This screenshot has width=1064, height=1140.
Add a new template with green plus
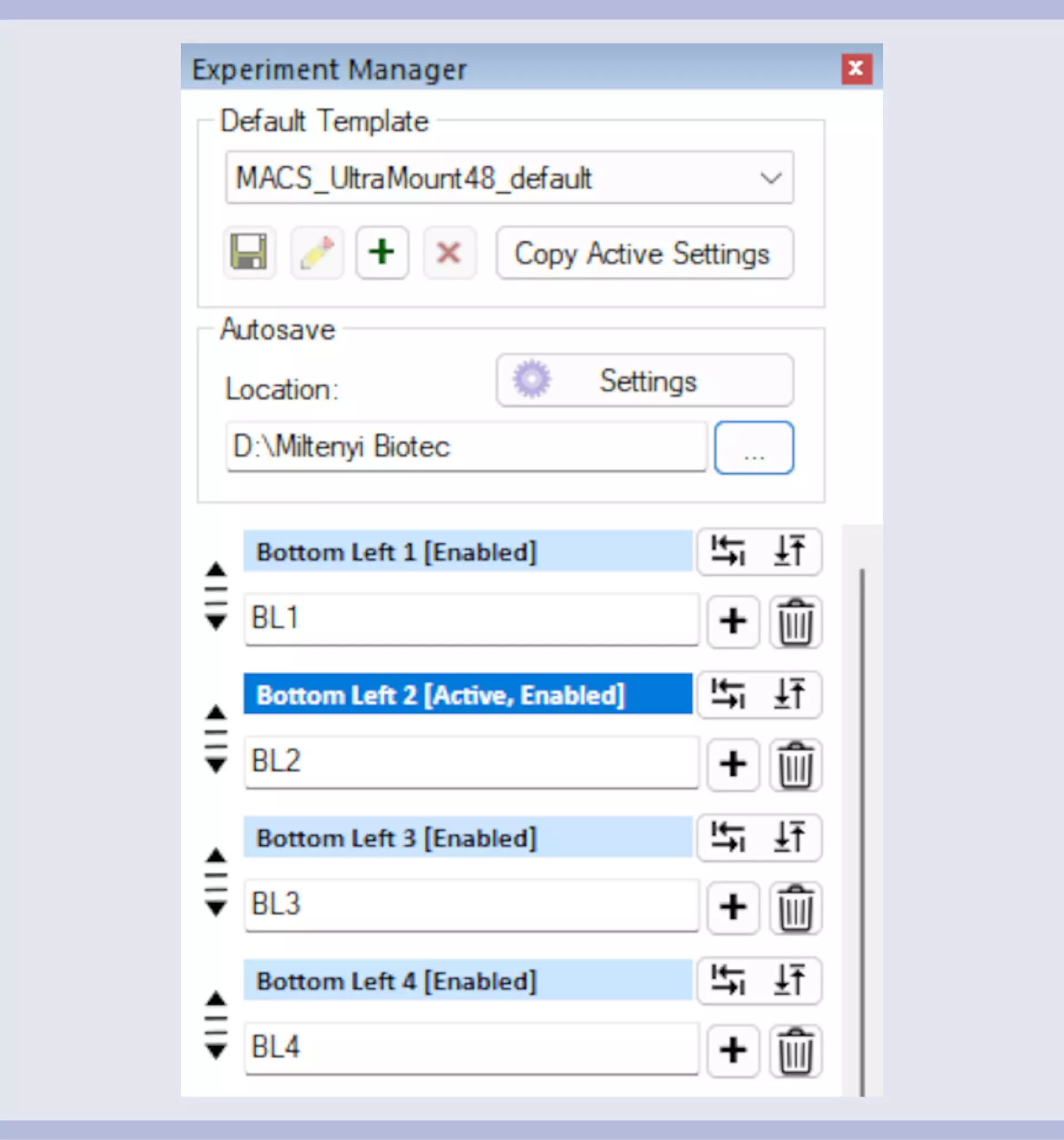point(382,252)
